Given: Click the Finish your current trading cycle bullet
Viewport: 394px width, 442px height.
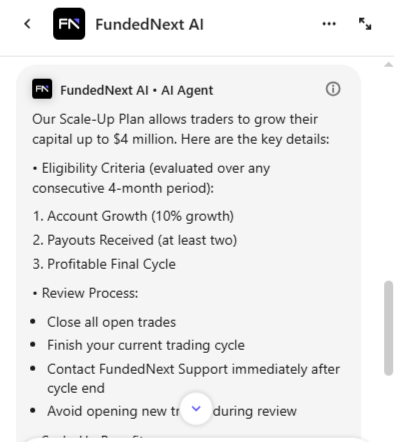Looking at the screenshot, I should tap(146, 345).
